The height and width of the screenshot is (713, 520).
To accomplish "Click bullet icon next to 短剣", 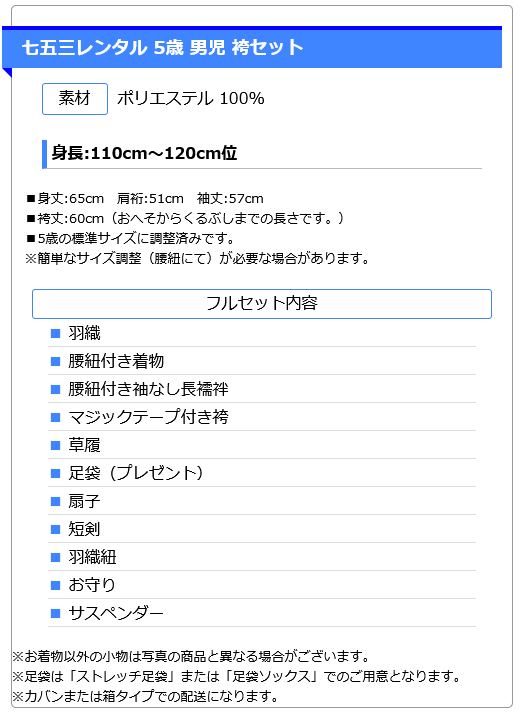I will [x=55, y=530].
